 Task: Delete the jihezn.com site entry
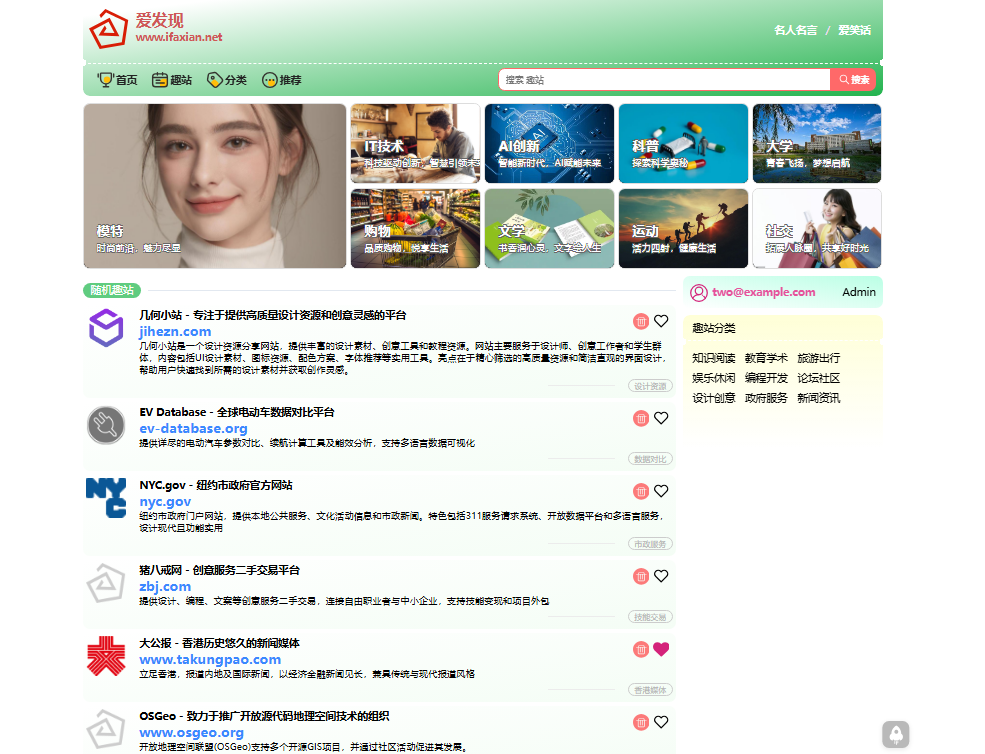click(641, 321)
